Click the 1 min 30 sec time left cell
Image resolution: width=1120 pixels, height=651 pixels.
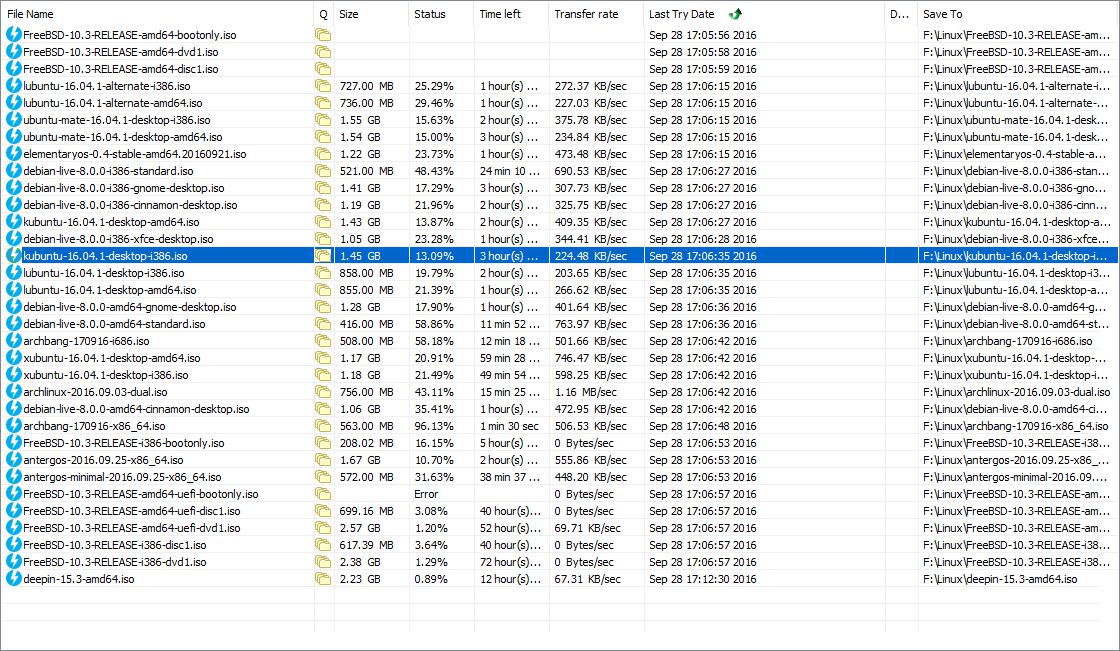tap(509, 426)
